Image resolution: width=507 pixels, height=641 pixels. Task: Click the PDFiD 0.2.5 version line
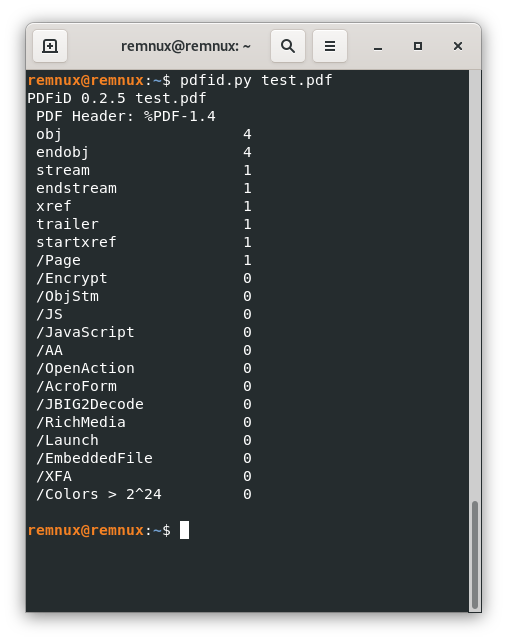coord(117,99)
